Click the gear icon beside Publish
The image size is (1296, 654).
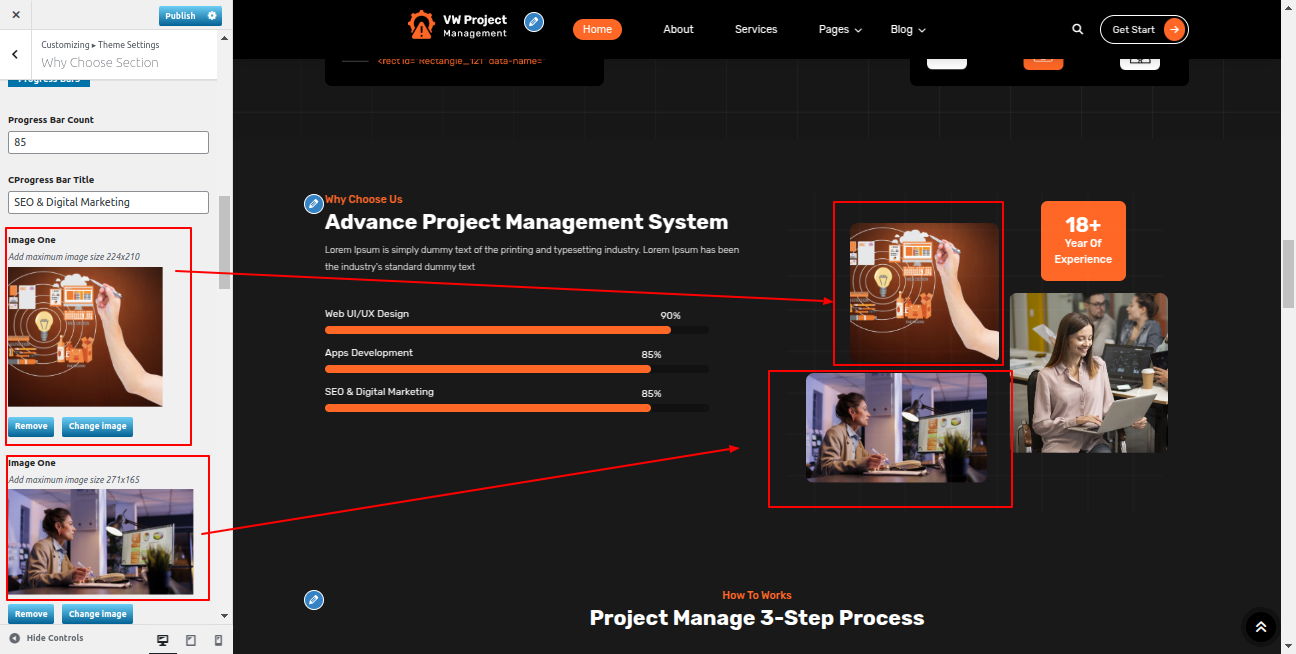pyautogui.click(x=211, y=16)
